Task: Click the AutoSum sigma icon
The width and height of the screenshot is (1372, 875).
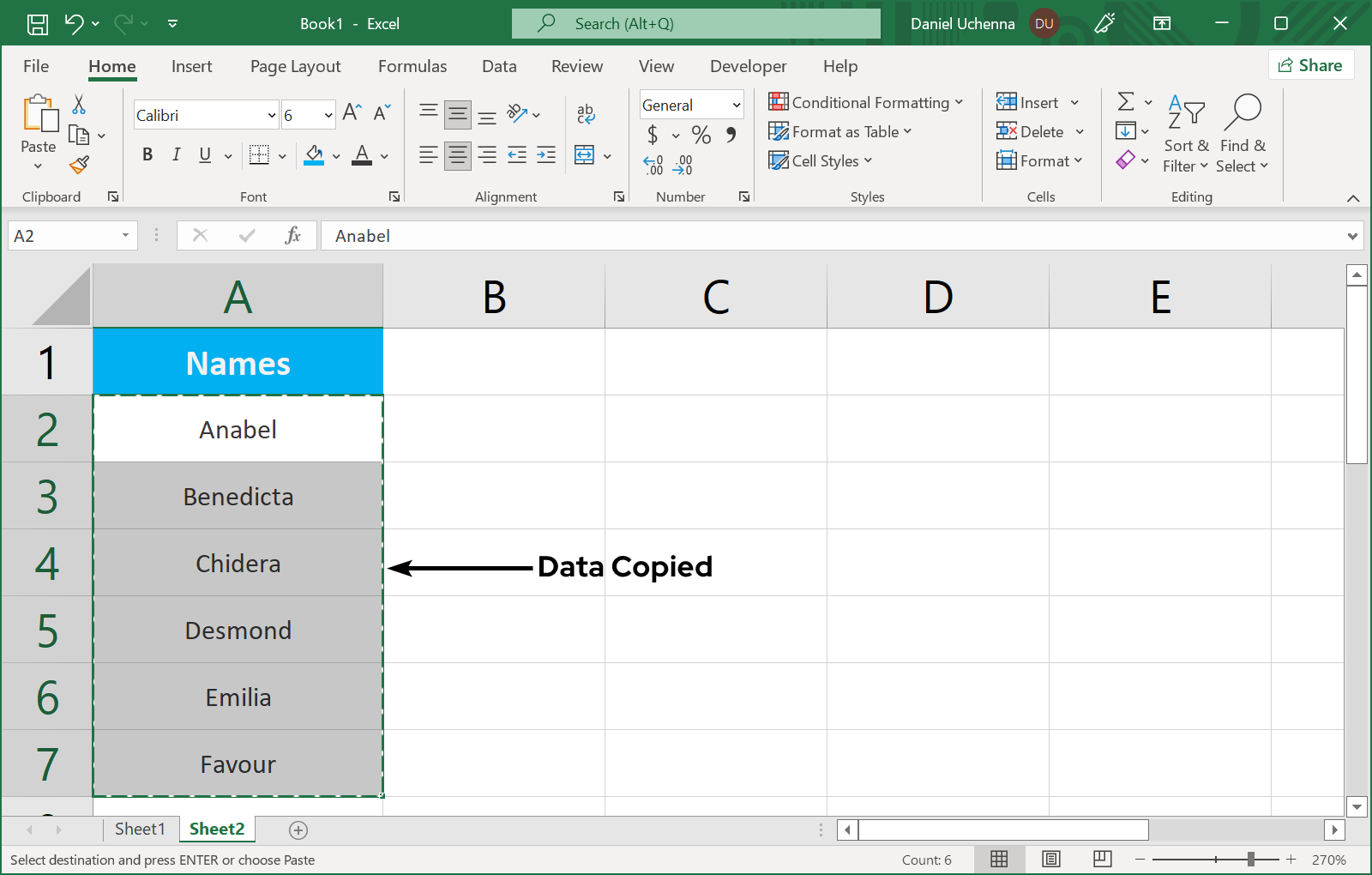Action: tap(1126, 102)
